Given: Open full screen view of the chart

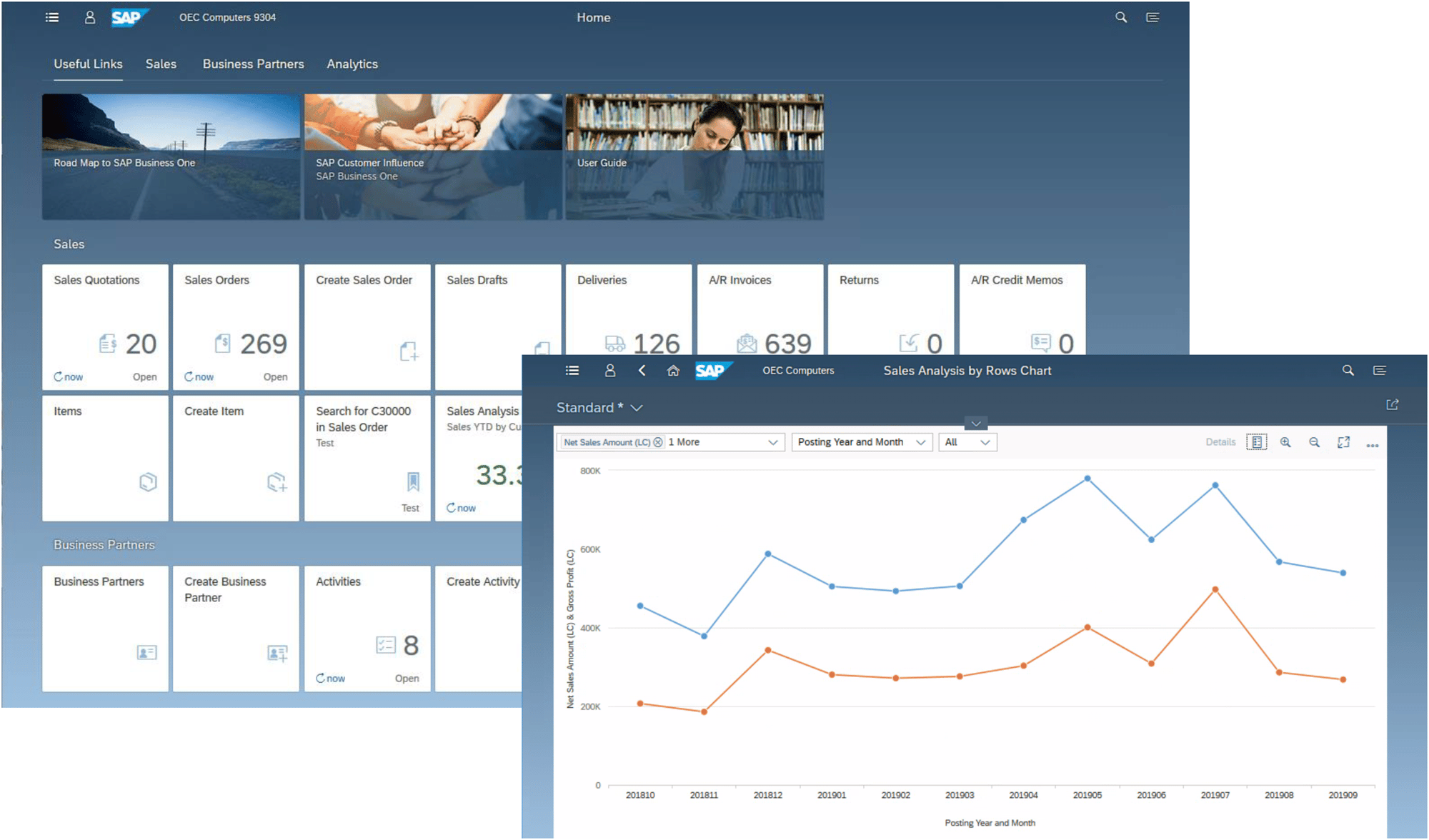Looking at the screenshot, I should [x=1343, y=443].
